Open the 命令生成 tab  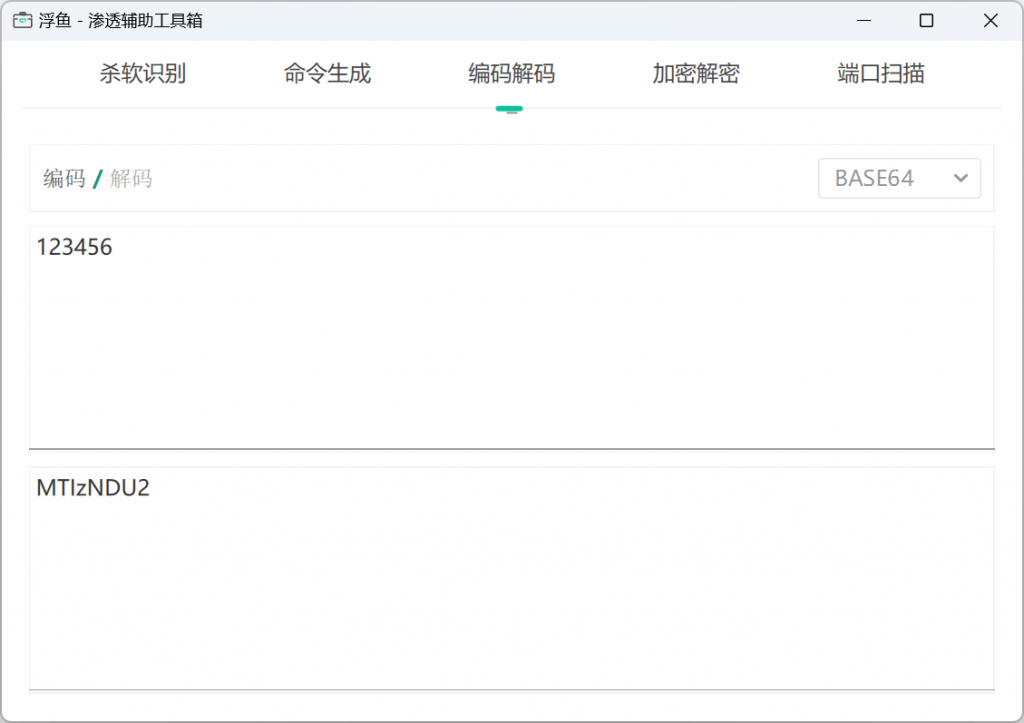point(326,73)
